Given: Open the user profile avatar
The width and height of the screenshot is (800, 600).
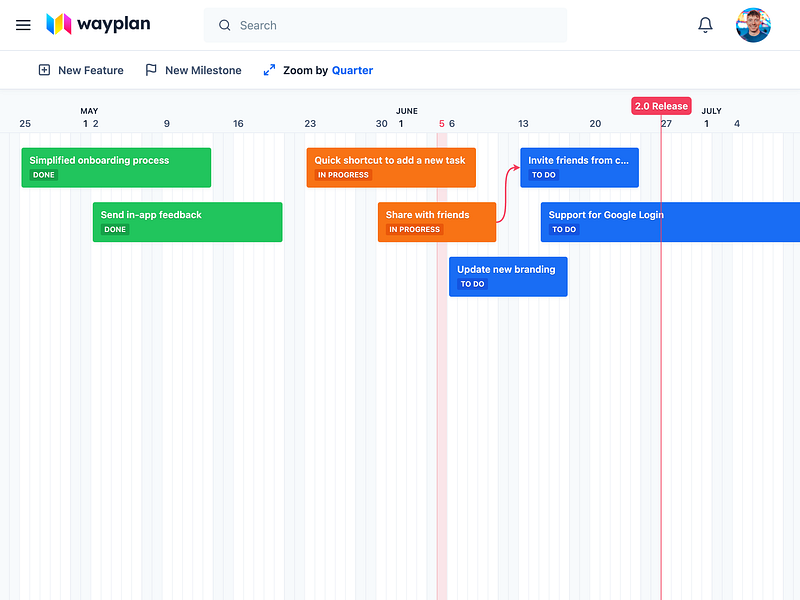Looking at the screenshot, I should 753,25.
